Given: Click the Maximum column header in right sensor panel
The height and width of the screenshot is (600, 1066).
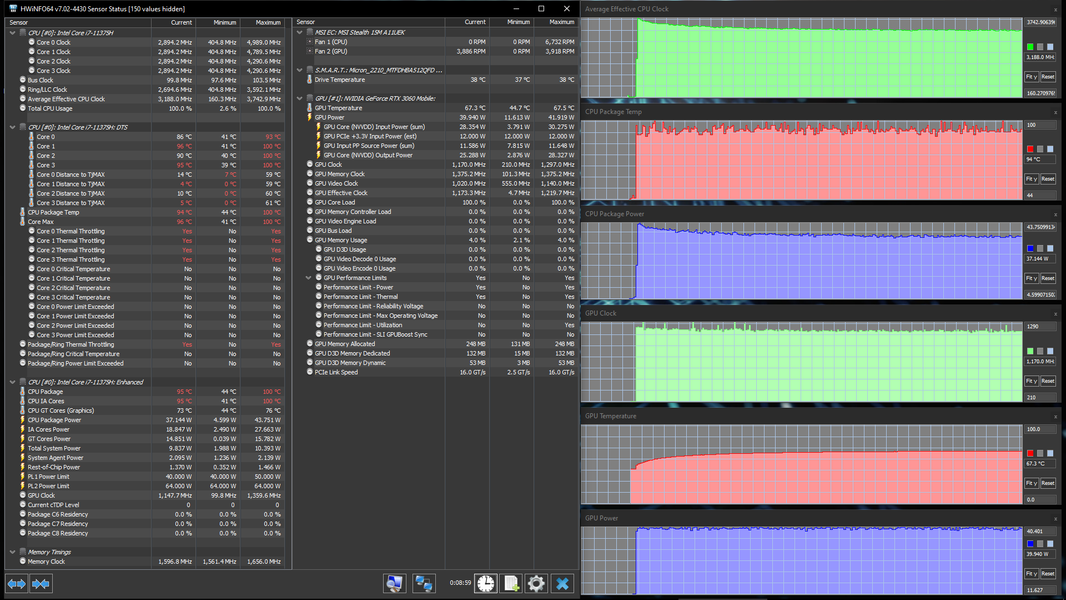Looking at the screenshot, I should tap(555, 22).
